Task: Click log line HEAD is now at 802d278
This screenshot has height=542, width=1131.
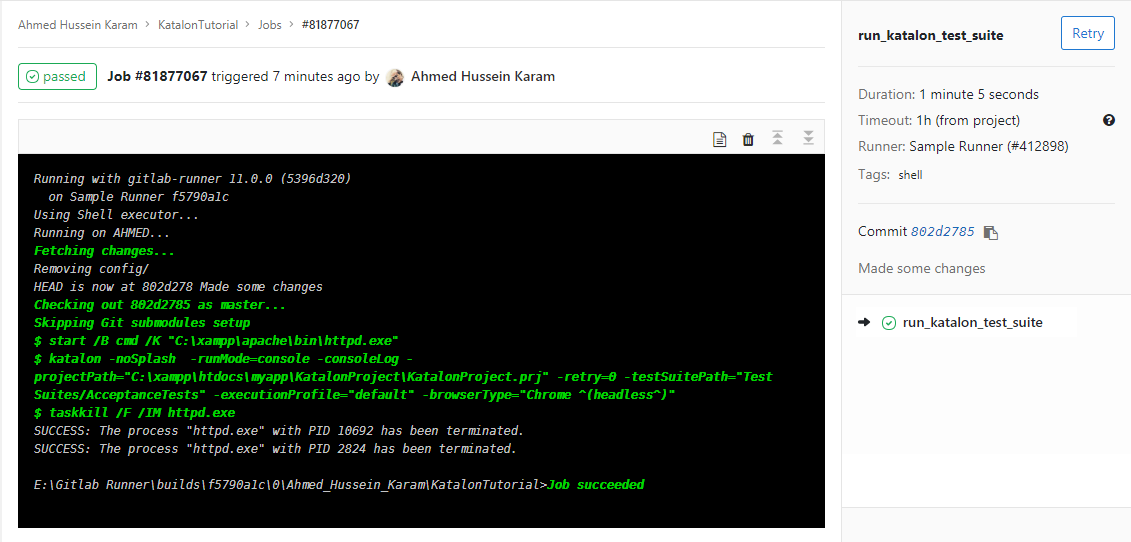Action: click(x=178, y=287)
